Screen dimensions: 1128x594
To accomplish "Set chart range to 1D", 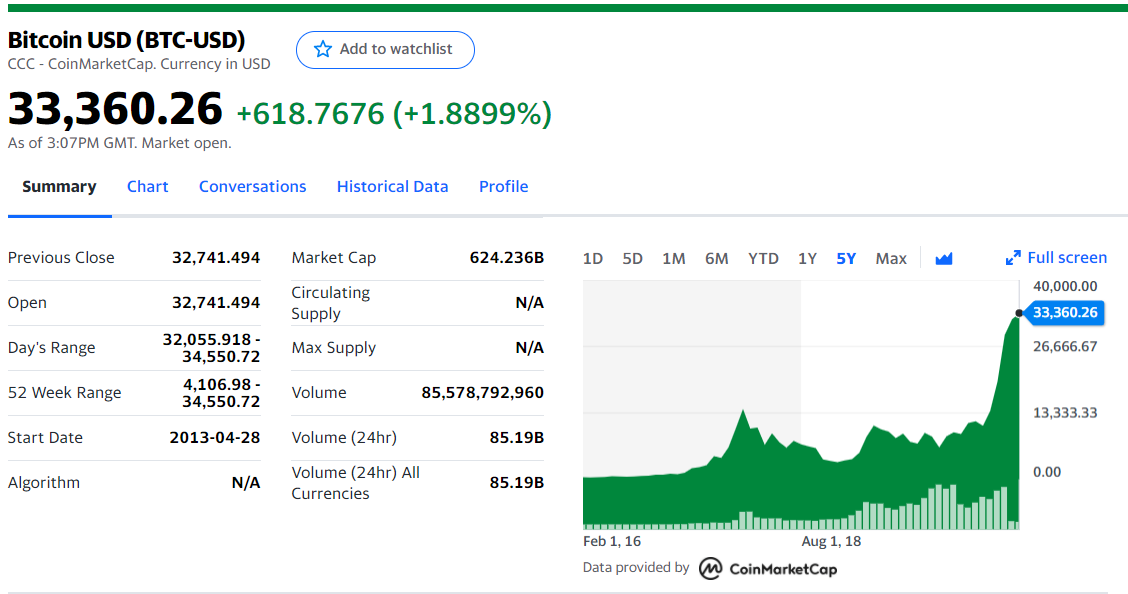I will click(593, 259).
